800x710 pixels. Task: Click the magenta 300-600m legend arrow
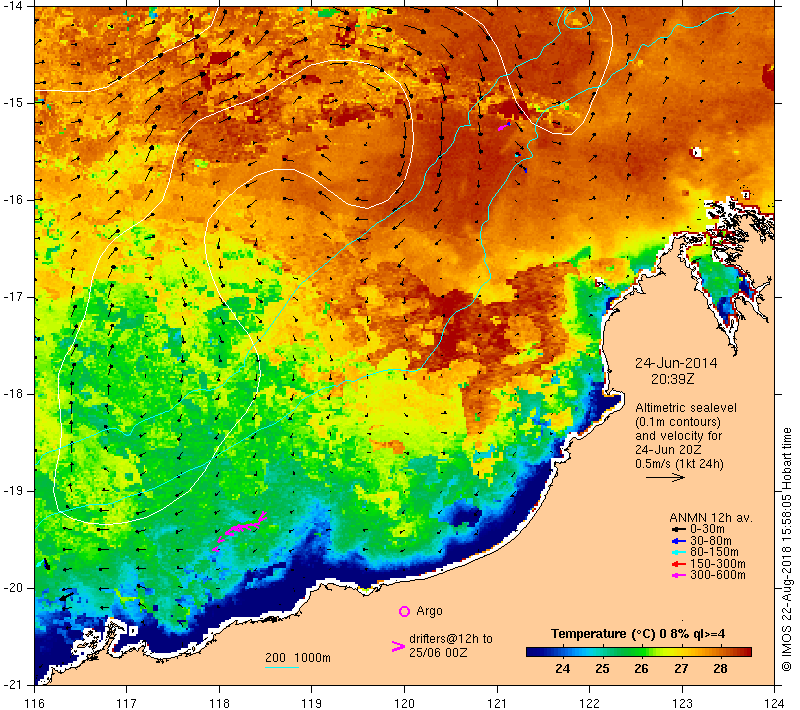(x=678, y=575)
